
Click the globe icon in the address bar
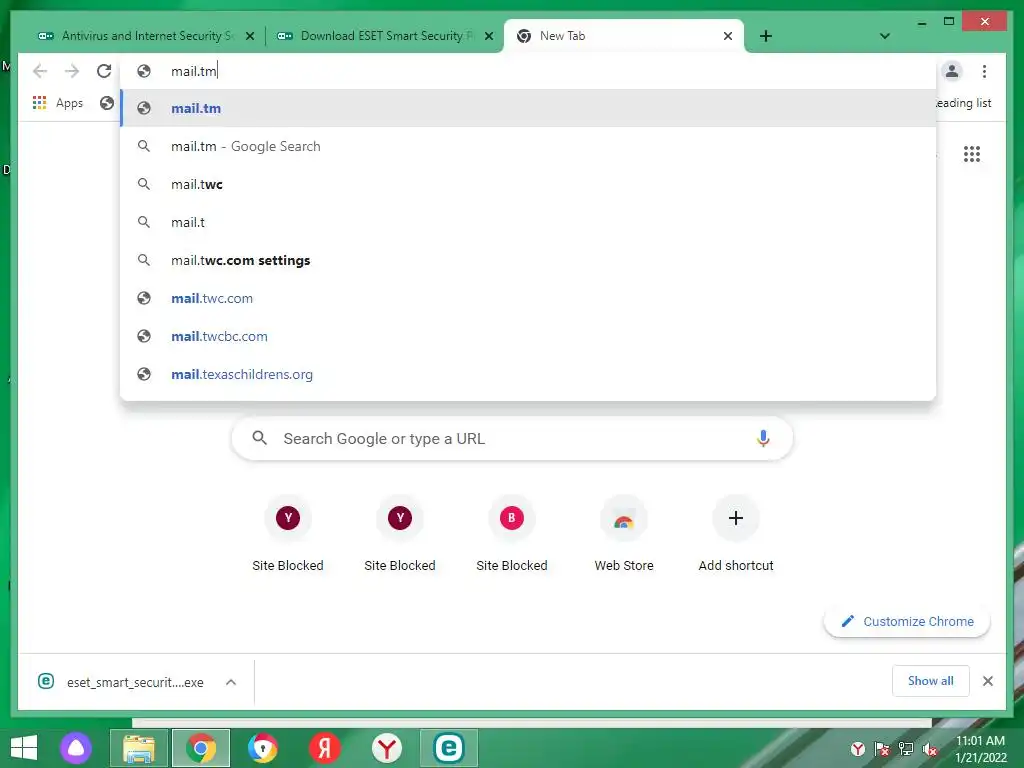pos(144,71)
